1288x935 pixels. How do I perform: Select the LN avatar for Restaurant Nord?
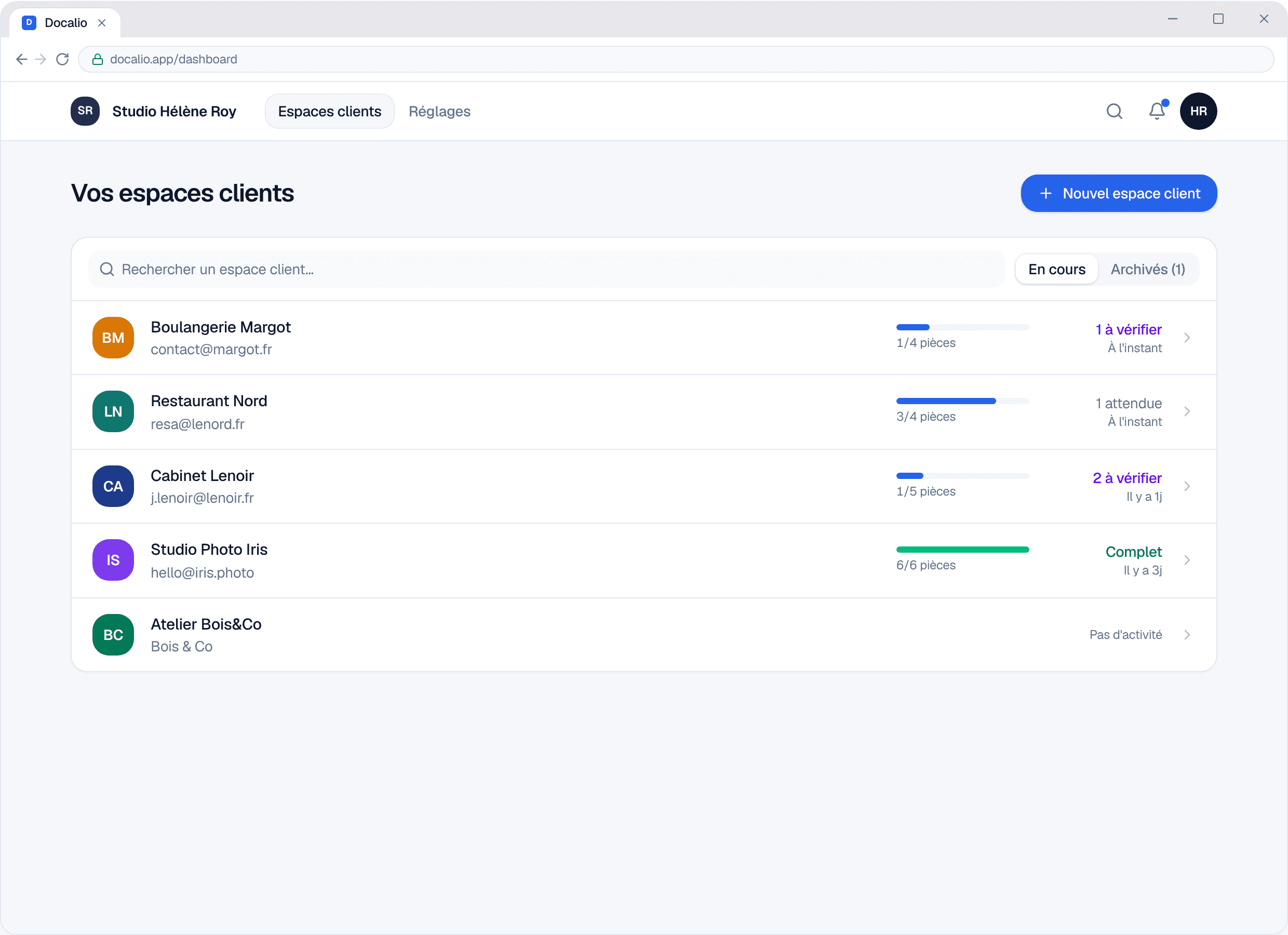tap(113, 411)
